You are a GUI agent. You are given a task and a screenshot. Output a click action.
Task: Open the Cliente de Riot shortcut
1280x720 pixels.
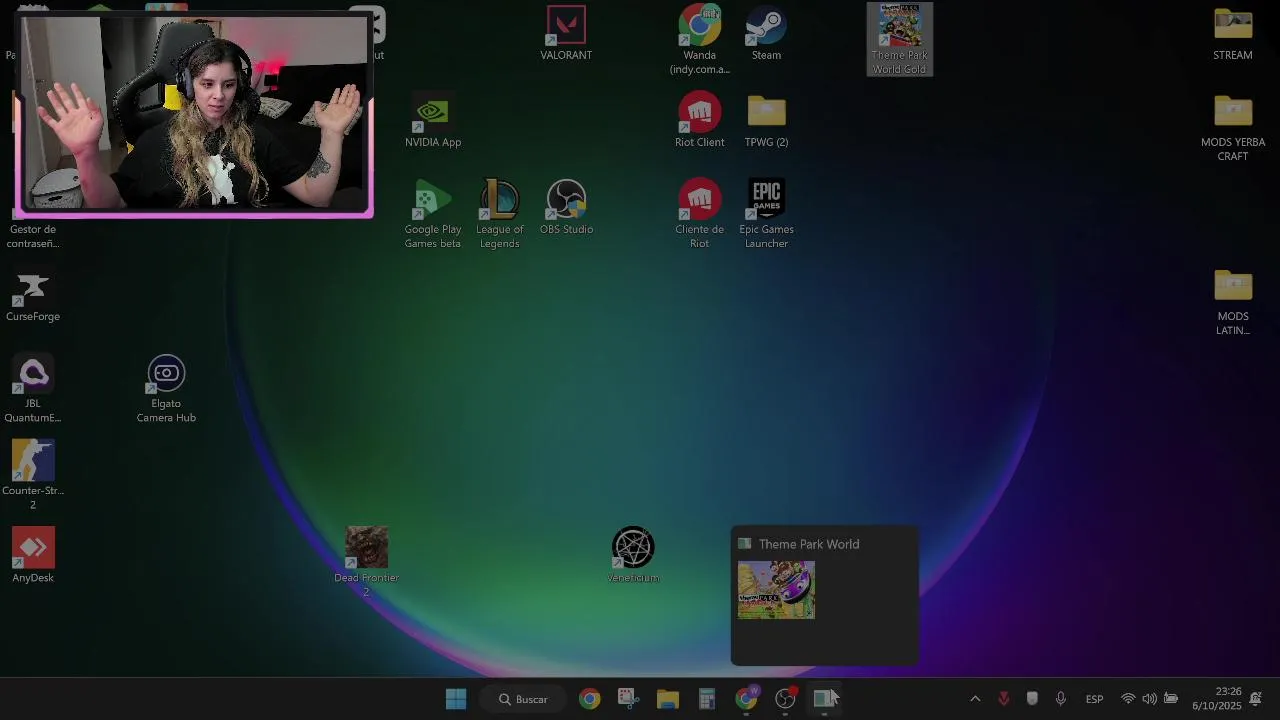pyautogui.click(x=700, y=214)
